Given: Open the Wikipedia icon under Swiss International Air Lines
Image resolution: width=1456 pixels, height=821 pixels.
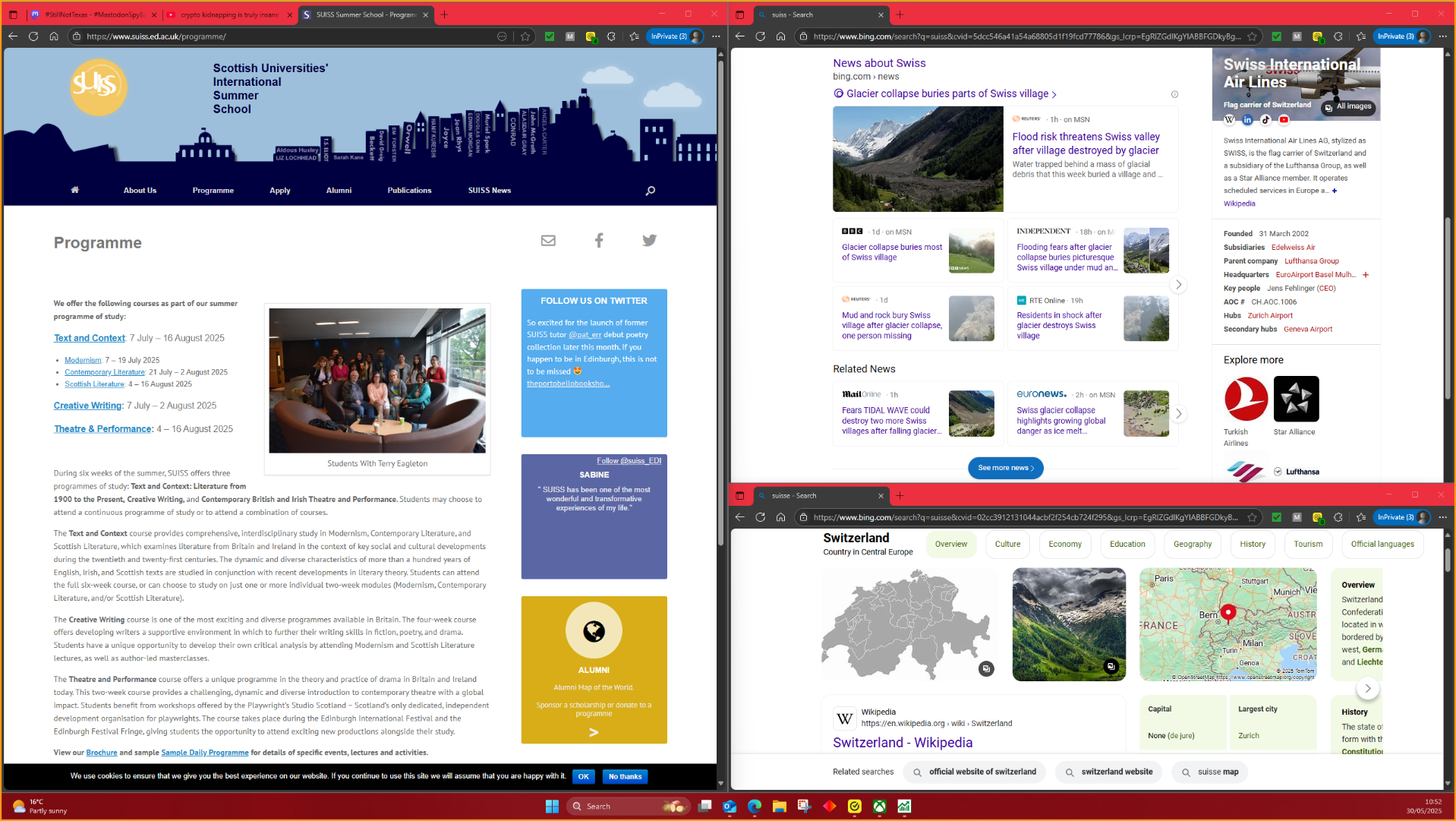Looking at the screenshot, I should tap(1230, 119).
